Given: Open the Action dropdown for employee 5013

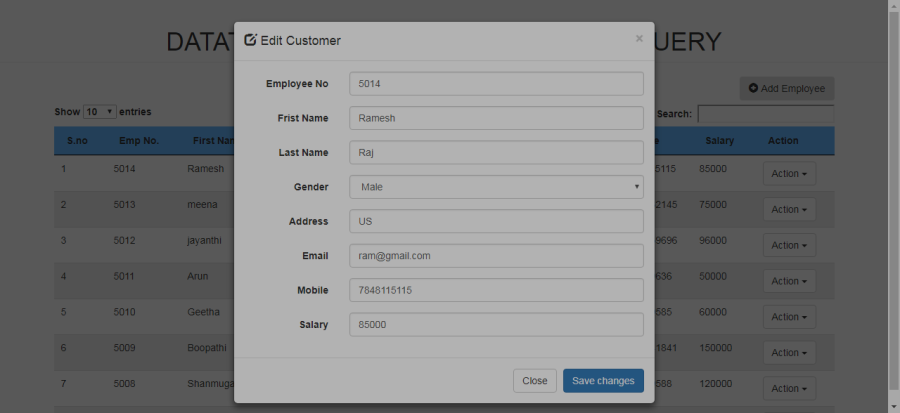Looking at the screenshot, I should click(x=789, y=209).
